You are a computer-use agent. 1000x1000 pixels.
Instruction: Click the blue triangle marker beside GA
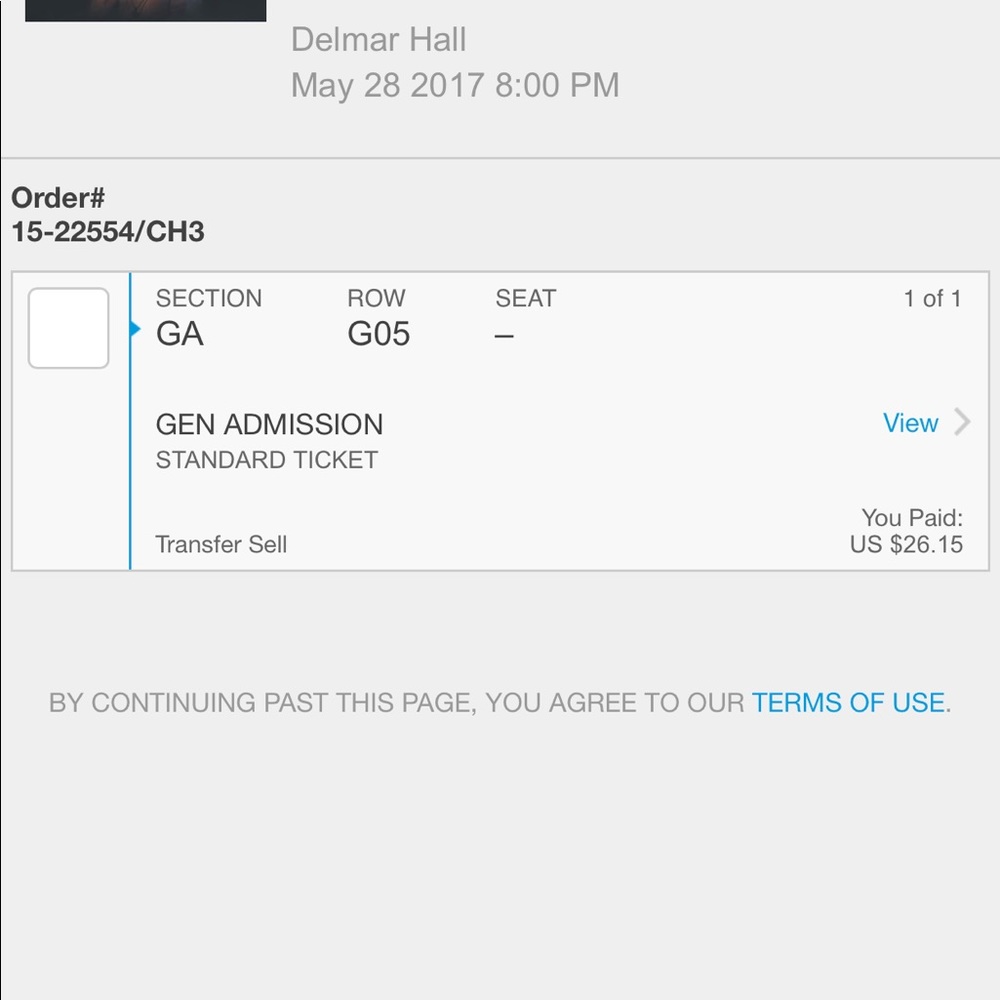click(x=135, y=328)
